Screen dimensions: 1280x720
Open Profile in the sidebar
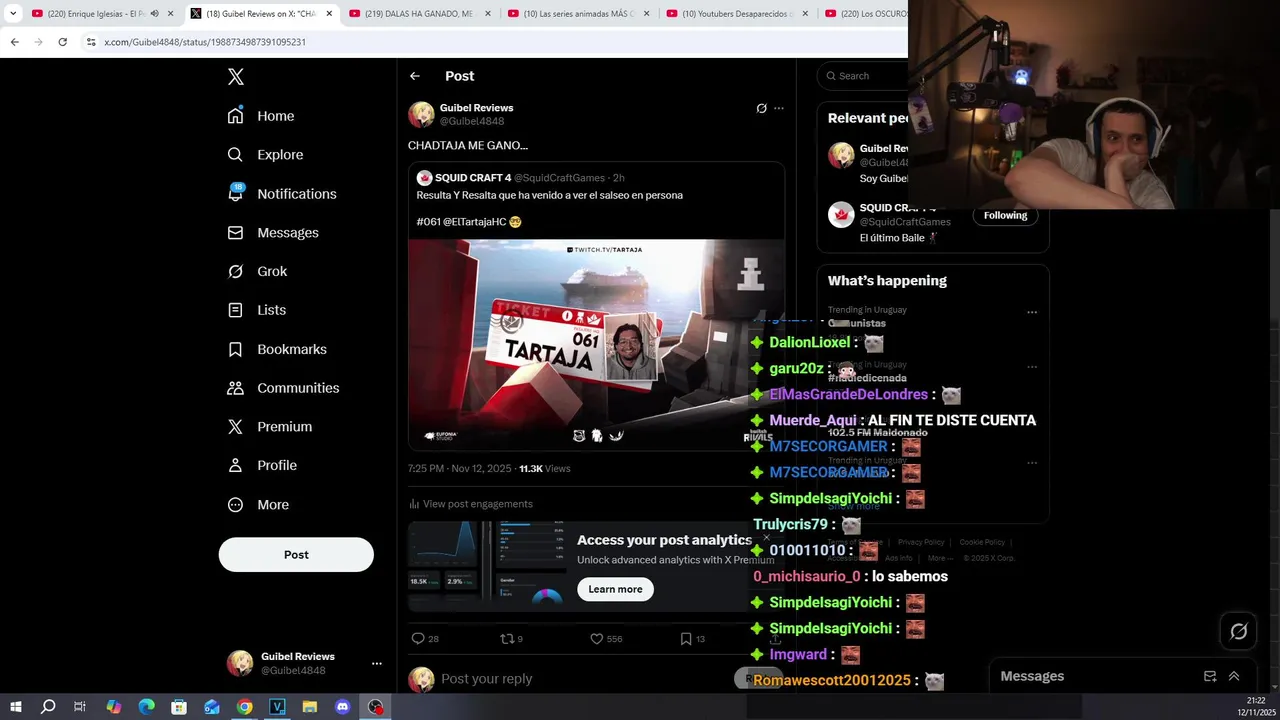point(262,466)
